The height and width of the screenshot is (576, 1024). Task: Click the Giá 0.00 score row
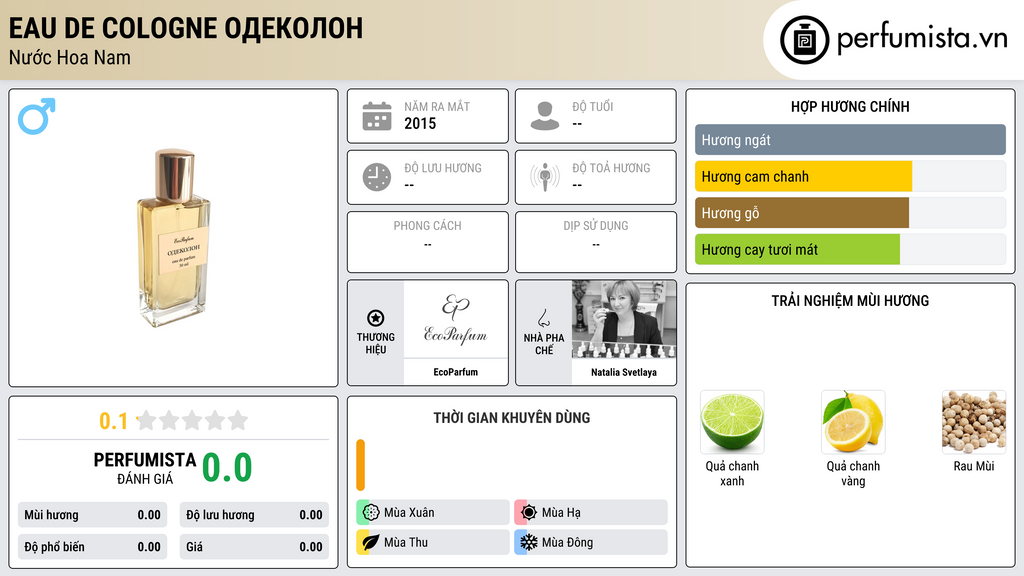coord(254,547)
